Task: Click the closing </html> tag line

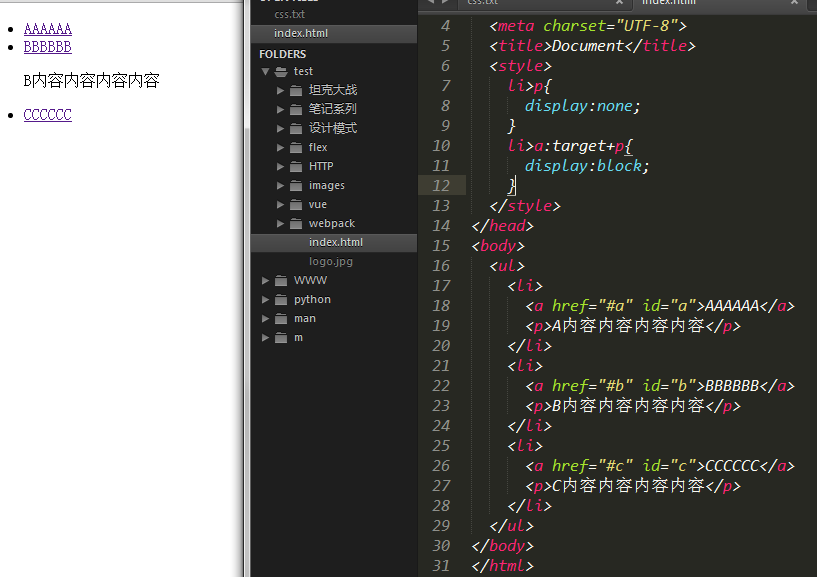Action: 502,566
